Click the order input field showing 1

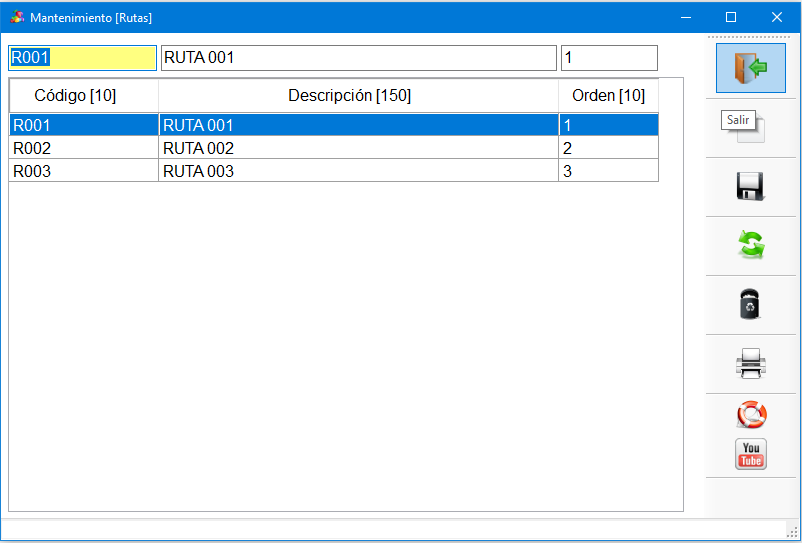tap(609, 58)
